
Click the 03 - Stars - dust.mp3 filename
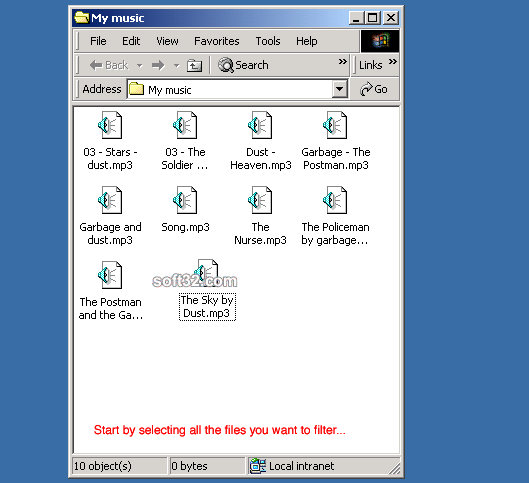[x=110, y=159]
